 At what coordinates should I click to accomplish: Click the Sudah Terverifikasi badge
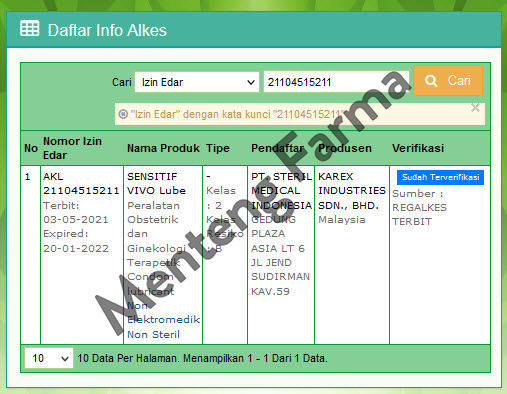440,177
